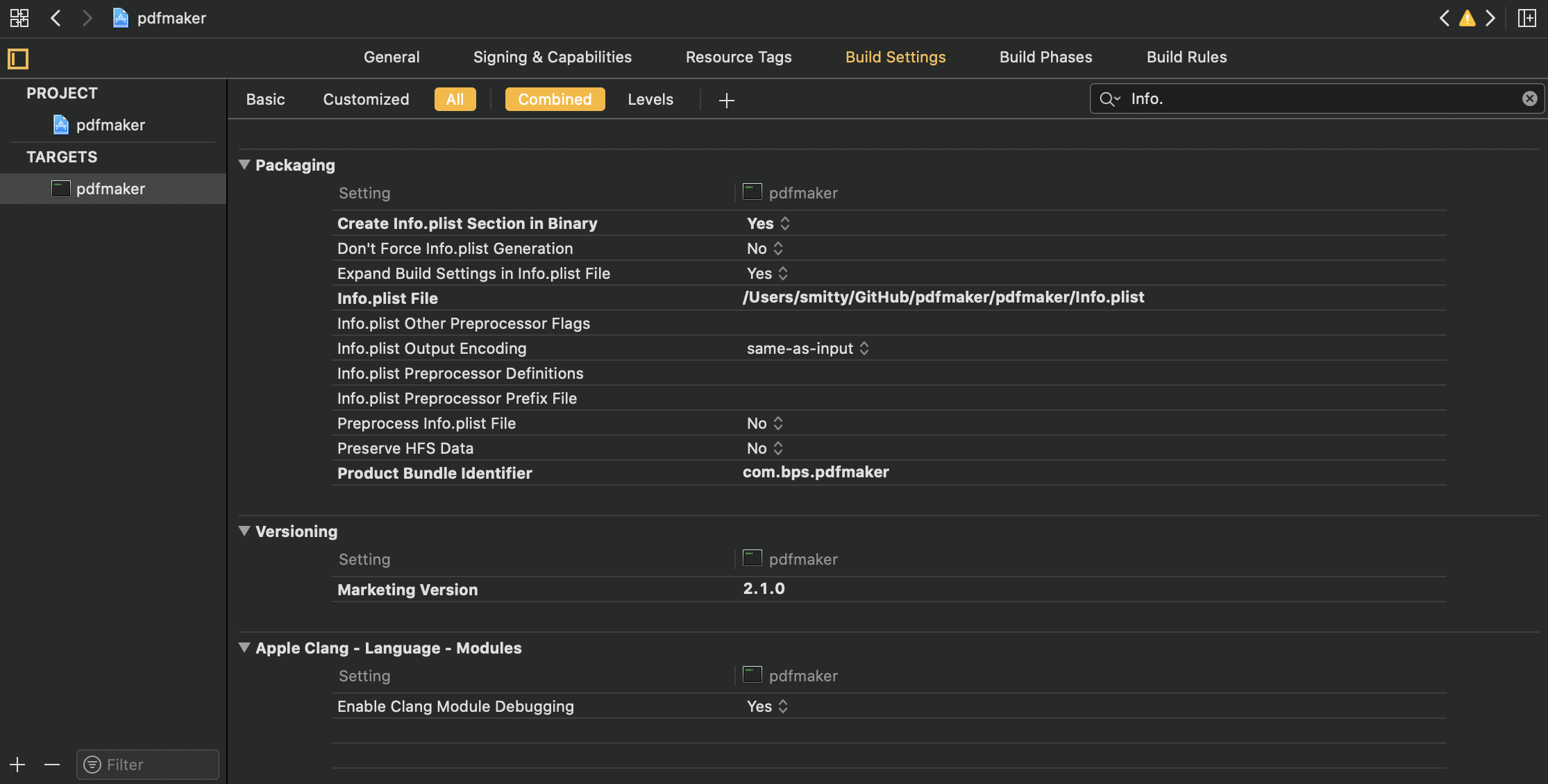The width and height of the screenshot is (1548, 784).
Task: Select the pdfmaker project item
Action: pos(110,125)
